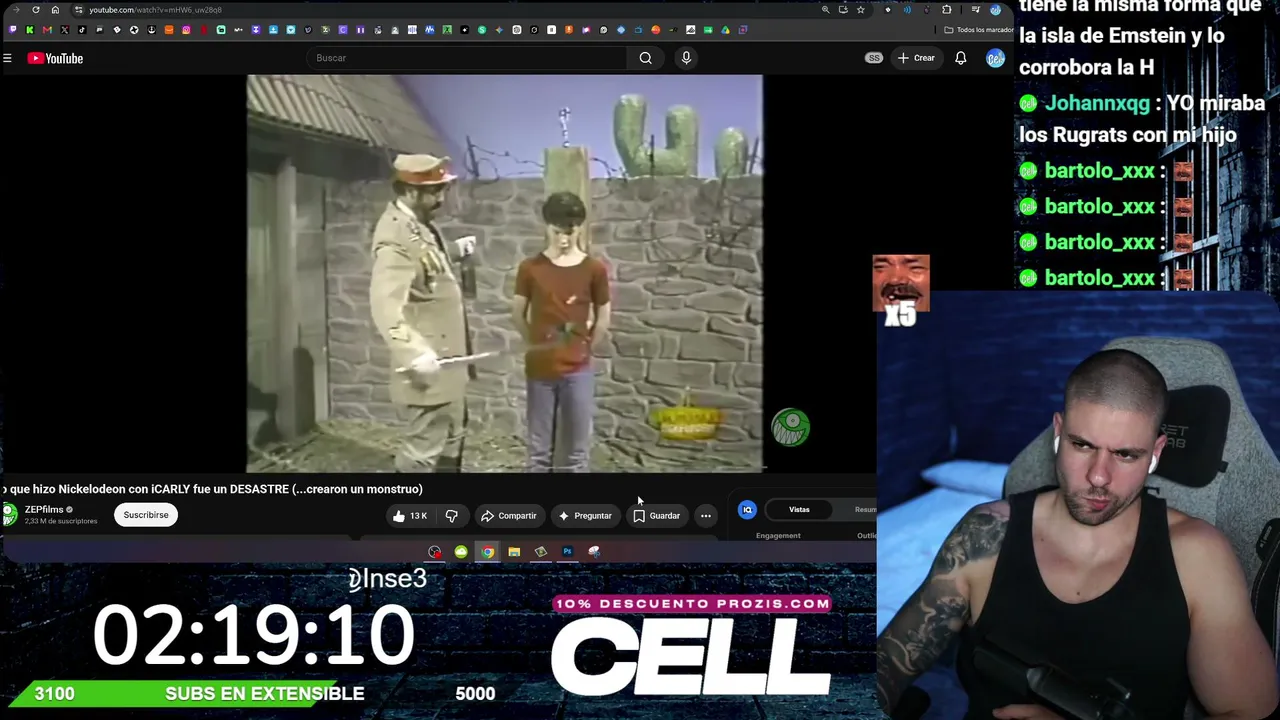Dislike the video with thumbs down
The image size is (1280, 720).
452,516
